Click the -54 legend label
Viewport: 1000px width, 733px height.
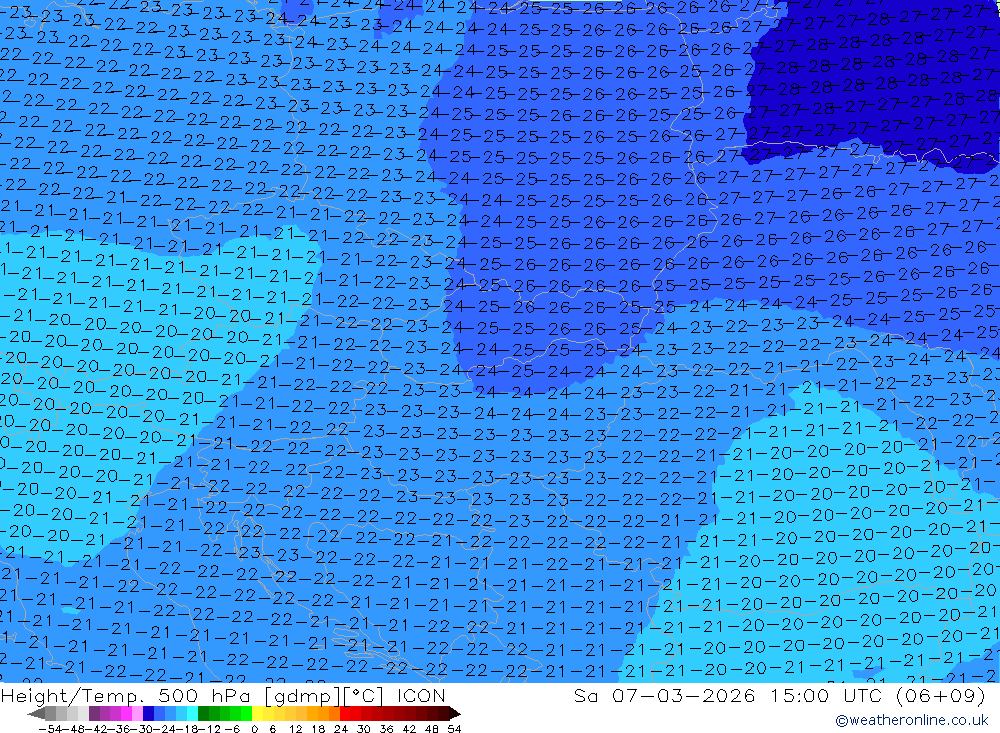50,729
